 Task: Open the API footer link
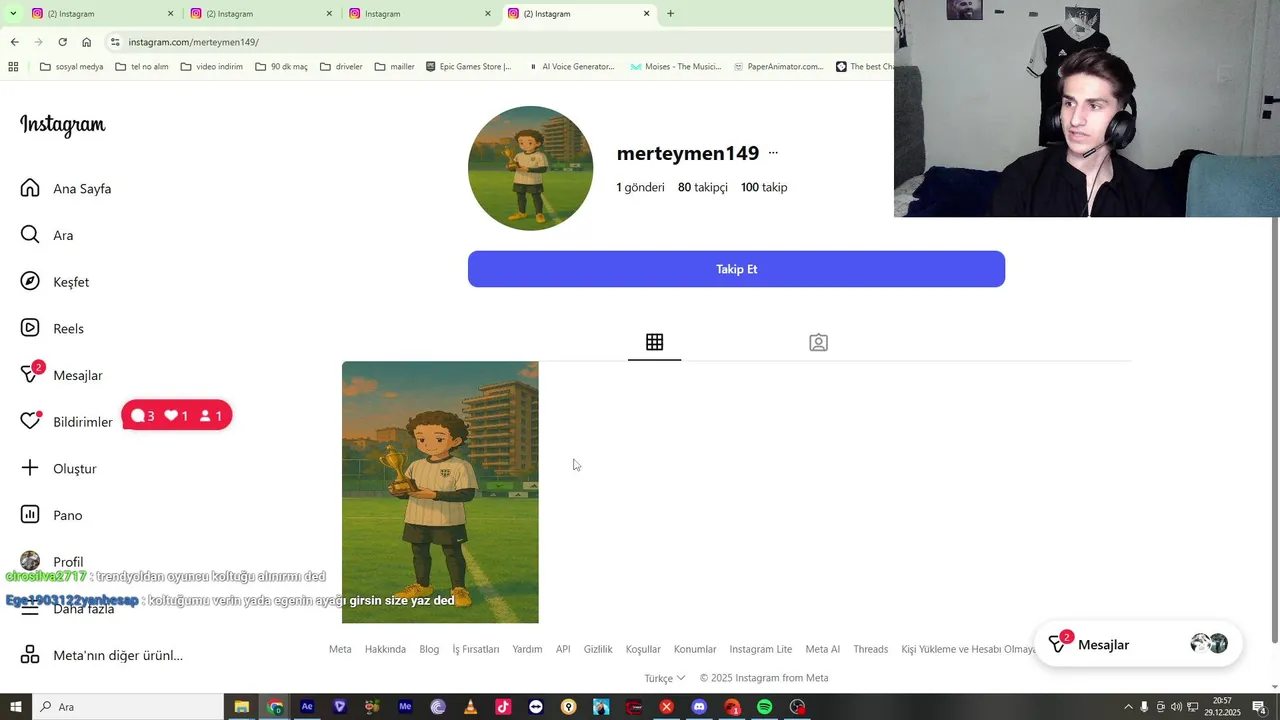563,649
